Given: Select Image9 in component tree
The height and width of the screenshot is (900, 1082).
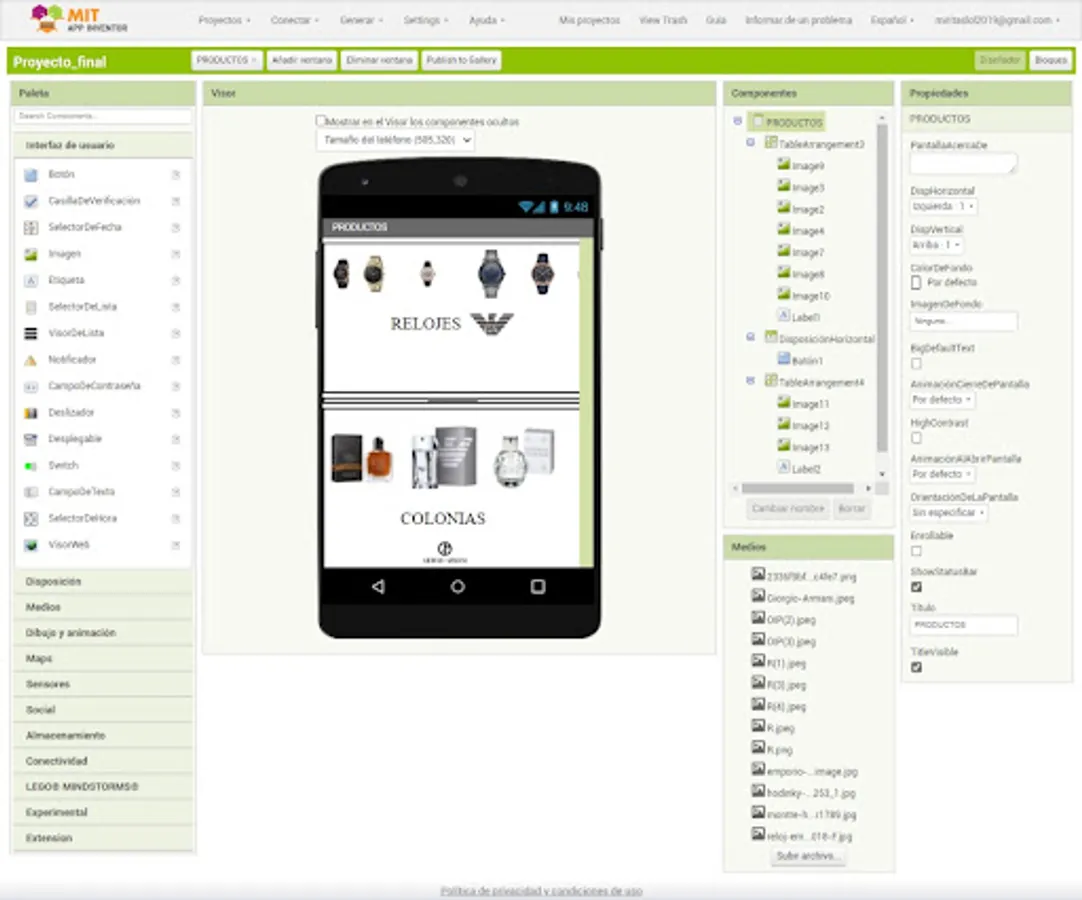Looking at the screenshot, I should [x=808, y=166].
